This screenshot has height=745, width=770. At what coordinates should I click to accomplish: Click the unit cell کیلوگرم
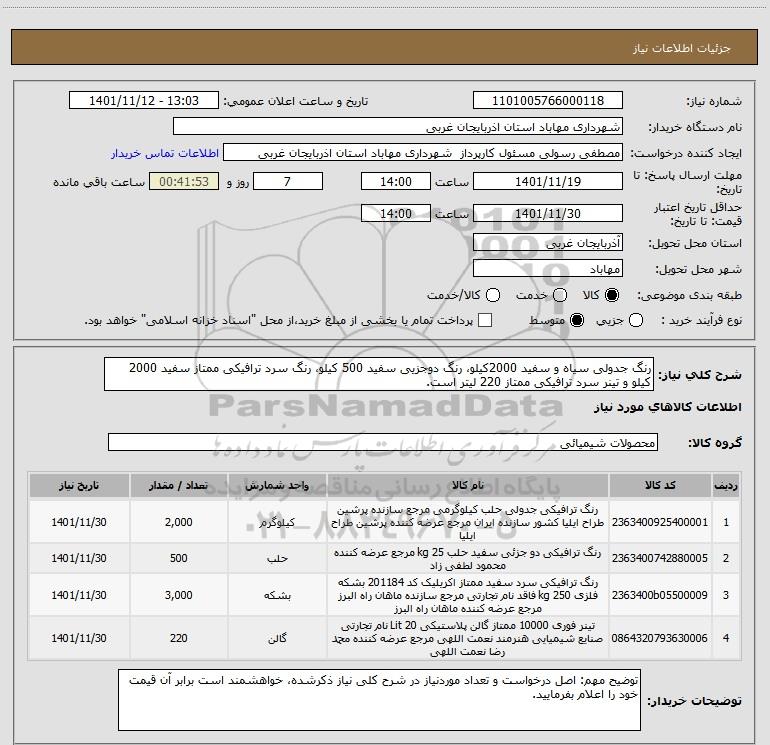(x=277, y=522)
